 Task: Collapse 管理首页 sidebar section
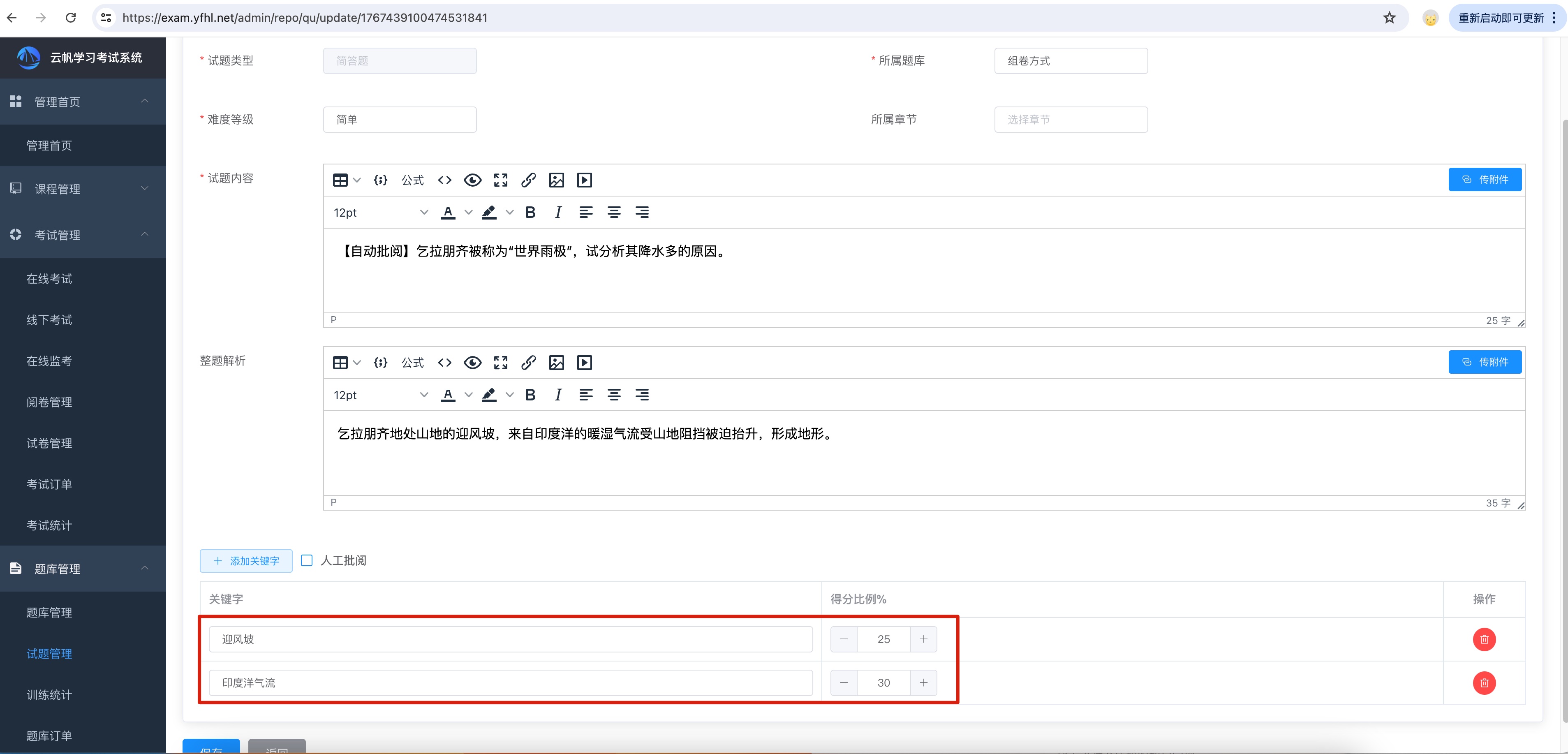coord(83,102)
